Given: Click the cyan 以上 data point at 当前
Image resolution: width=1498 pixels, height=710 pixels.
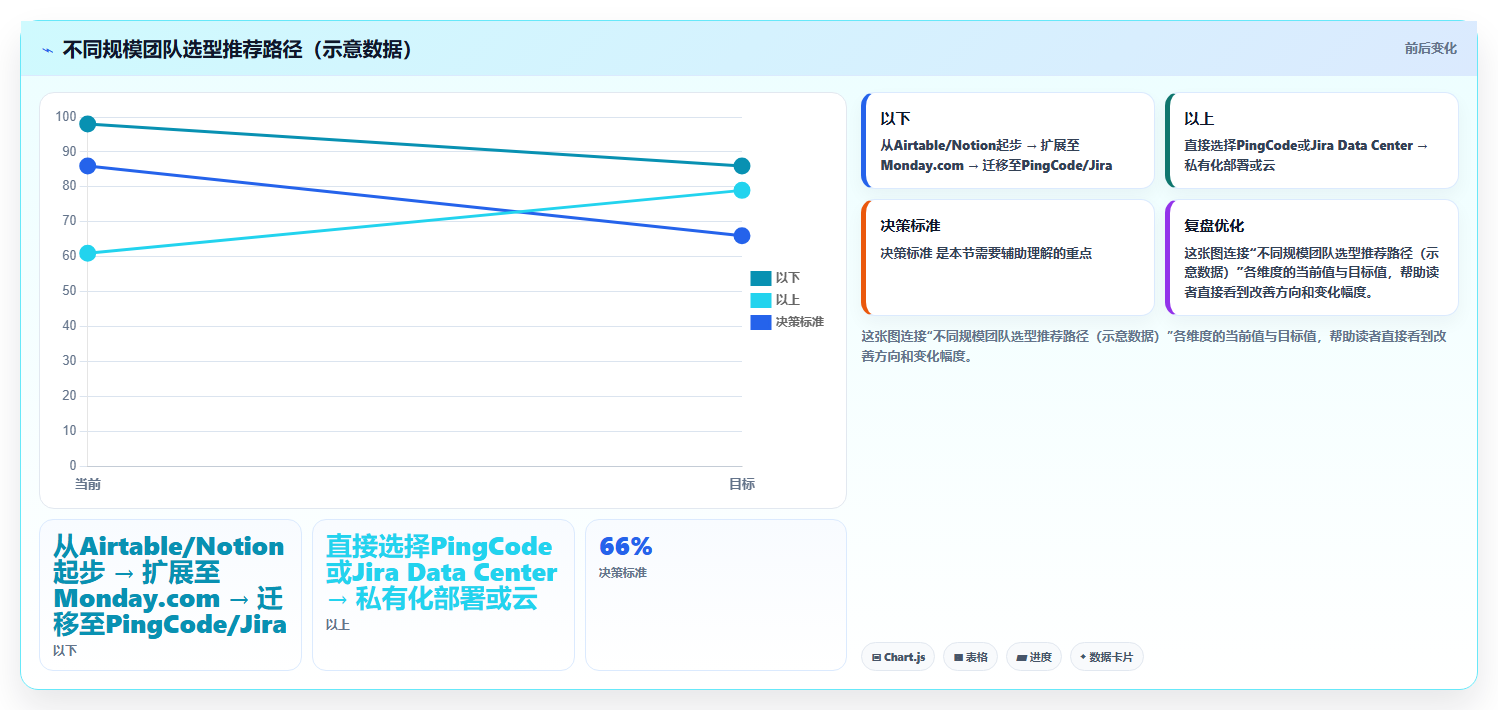Looking at the screenshot, I should point(88,253).
